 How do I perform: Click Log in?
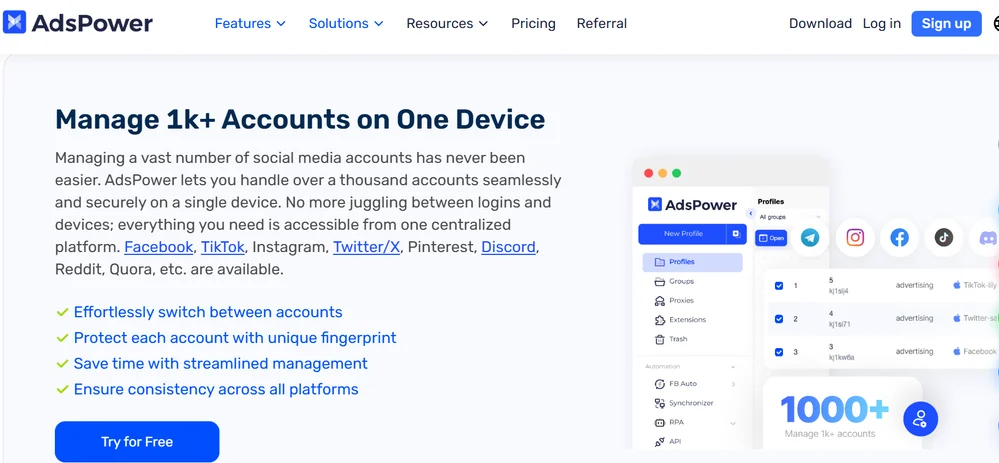tap(882, 24)
